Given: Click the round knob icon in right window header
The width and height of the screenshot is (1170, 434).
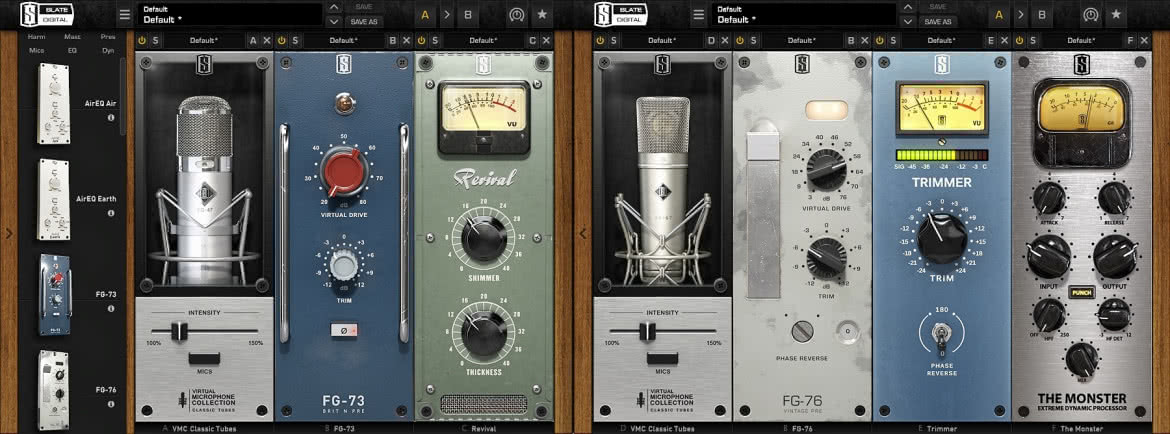Looking at the screenshot, I should pos(1091,14).
